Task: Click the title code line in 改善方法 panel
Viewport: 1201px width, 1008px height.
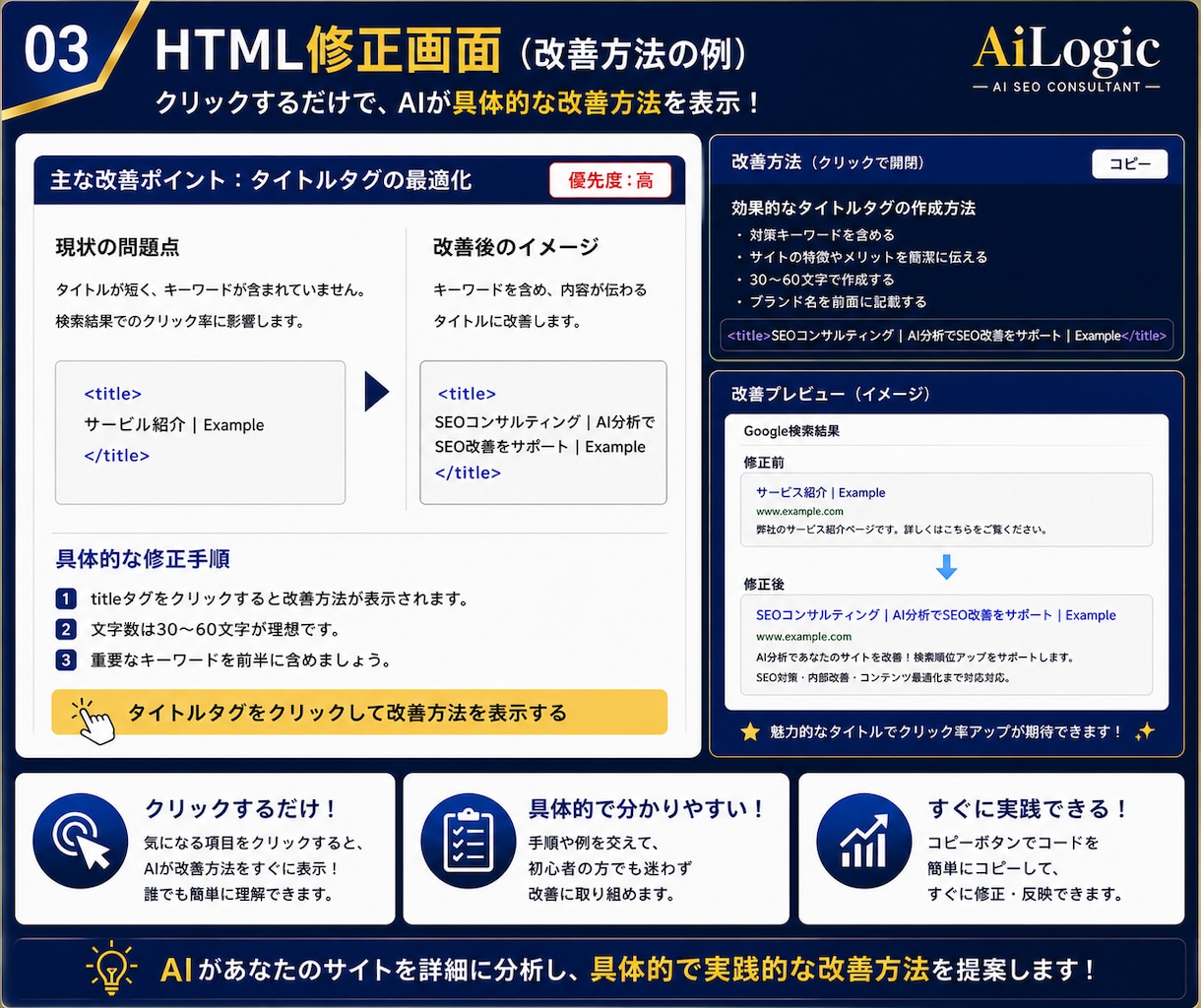Action: point(946,336)
